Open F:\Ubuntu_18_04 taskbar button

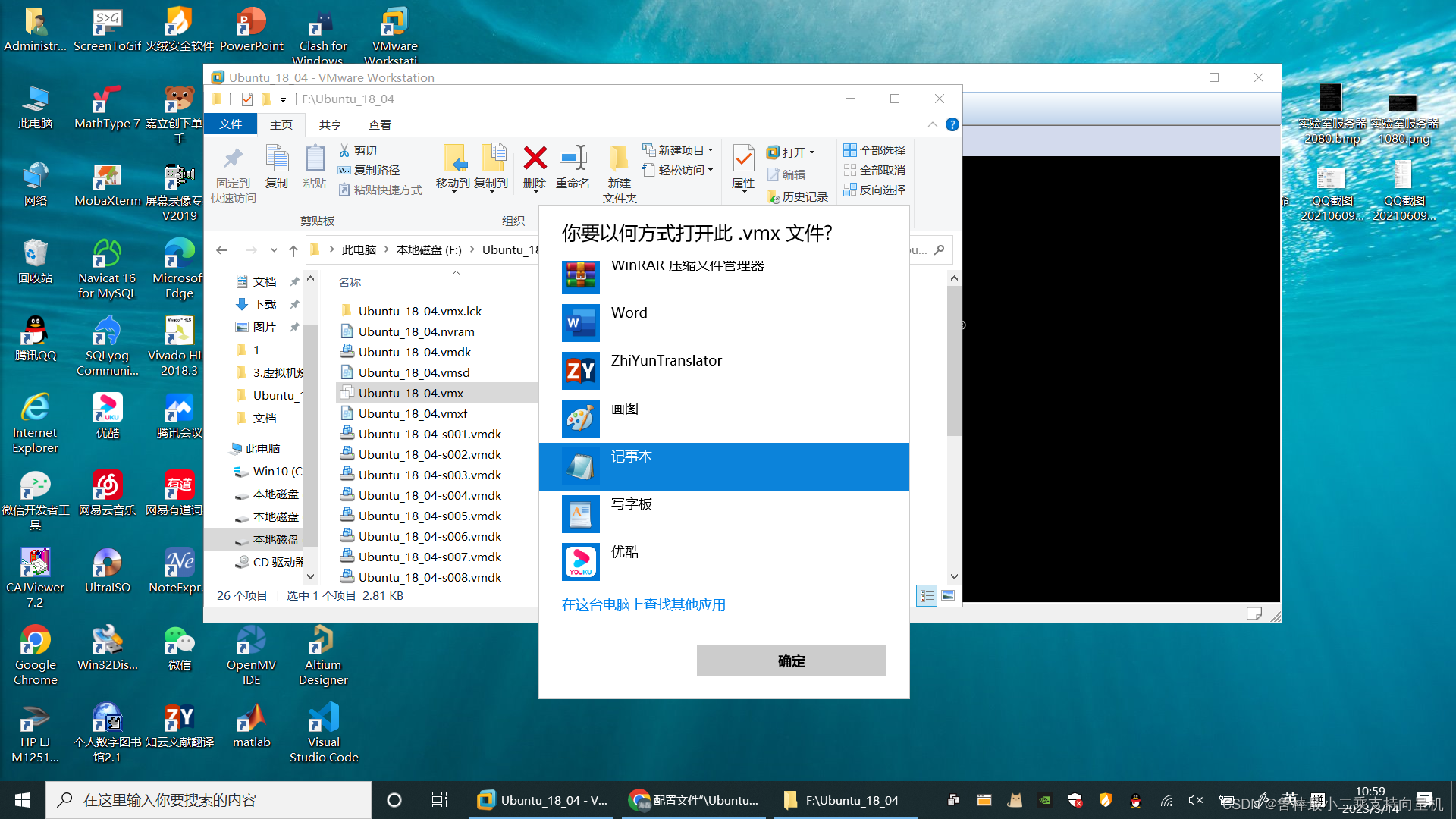pyautogui.click(x=844, y=800)
